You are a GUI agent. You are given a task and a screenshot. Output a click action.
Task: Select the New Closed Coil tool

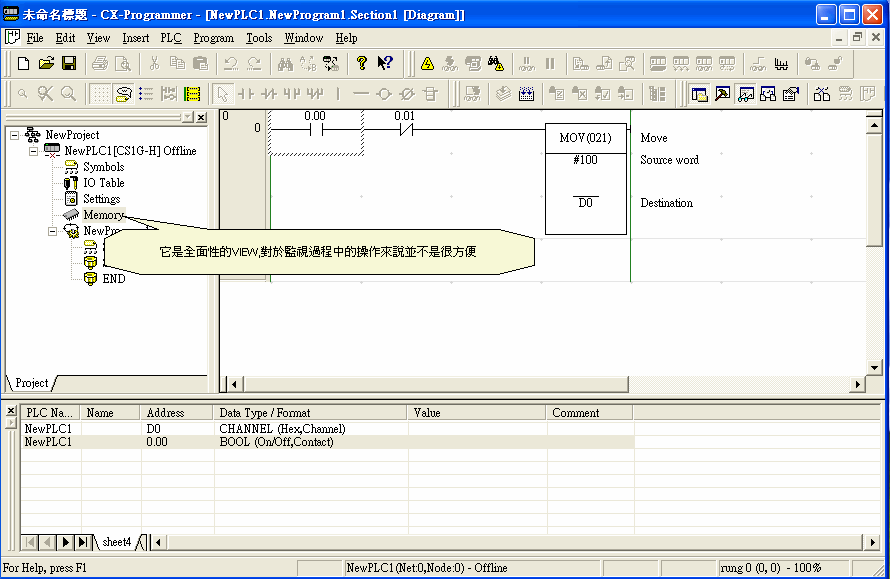tap(407, 94)
